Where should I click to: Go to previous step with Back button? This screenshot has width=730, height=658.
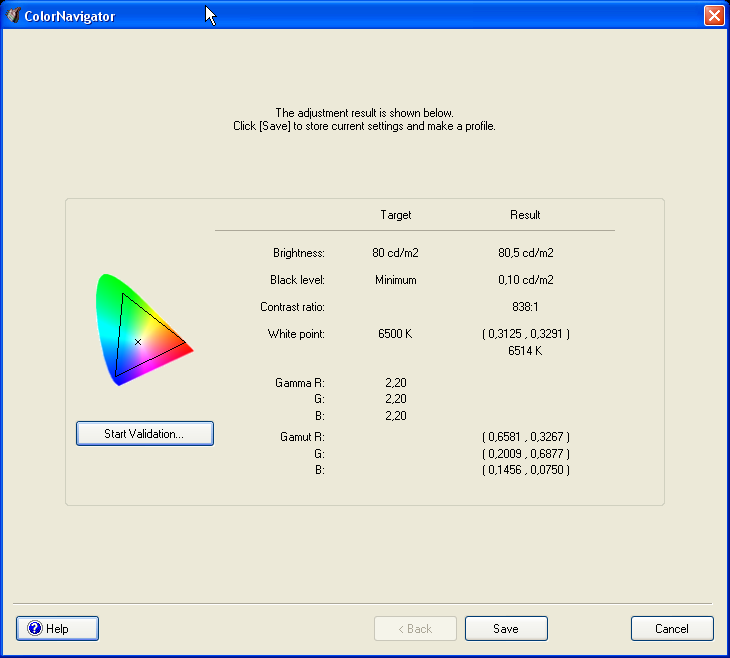point(415,629)
